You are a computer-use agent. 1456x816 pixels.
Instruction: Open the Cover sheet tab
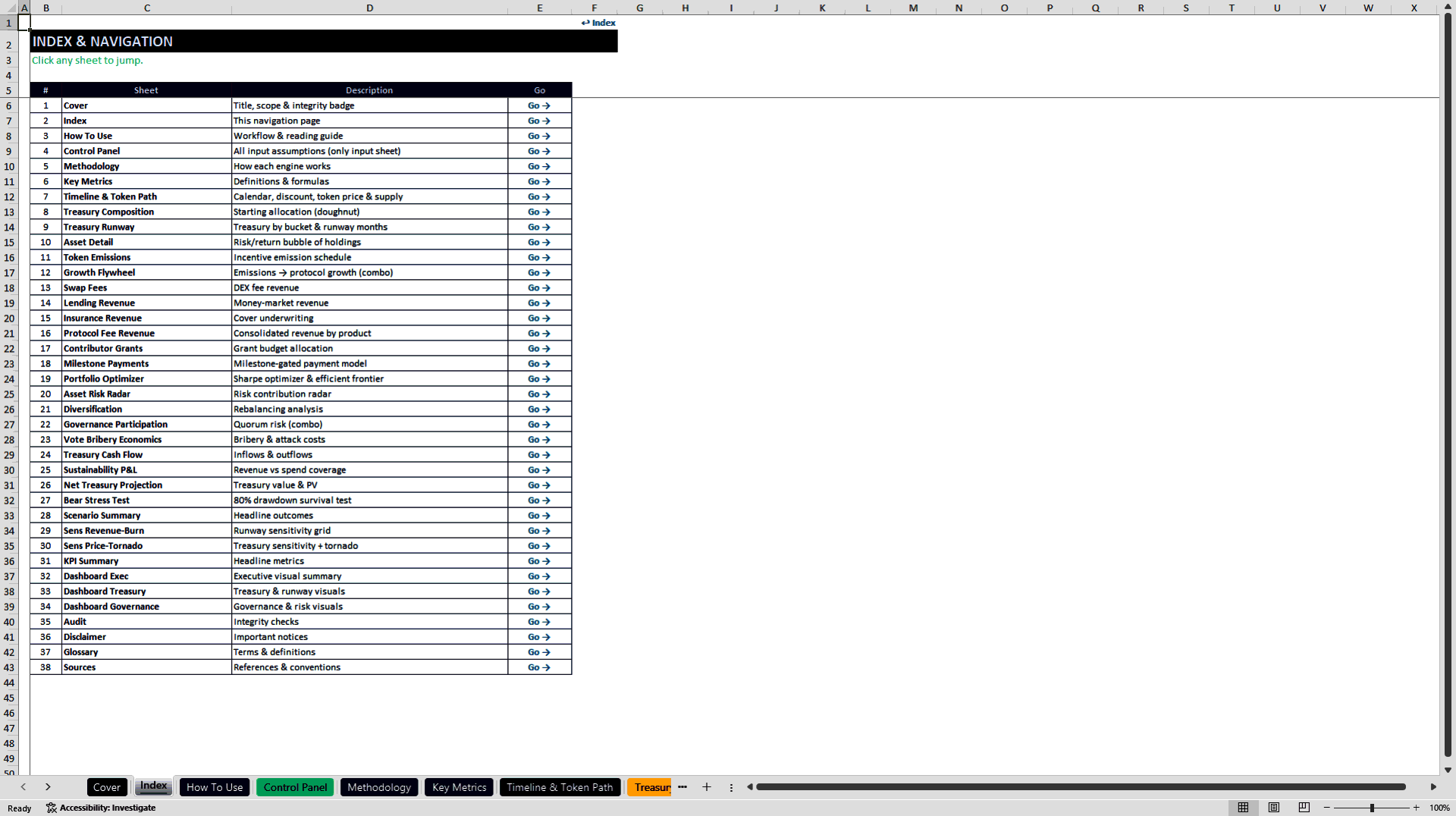coord(107,787)
